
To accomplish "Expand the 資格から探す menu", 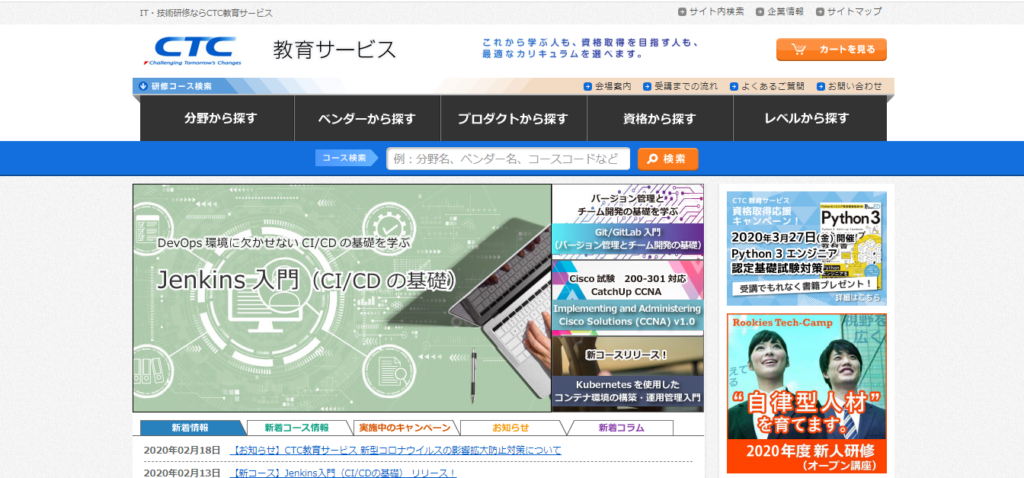I will point(659,119).
